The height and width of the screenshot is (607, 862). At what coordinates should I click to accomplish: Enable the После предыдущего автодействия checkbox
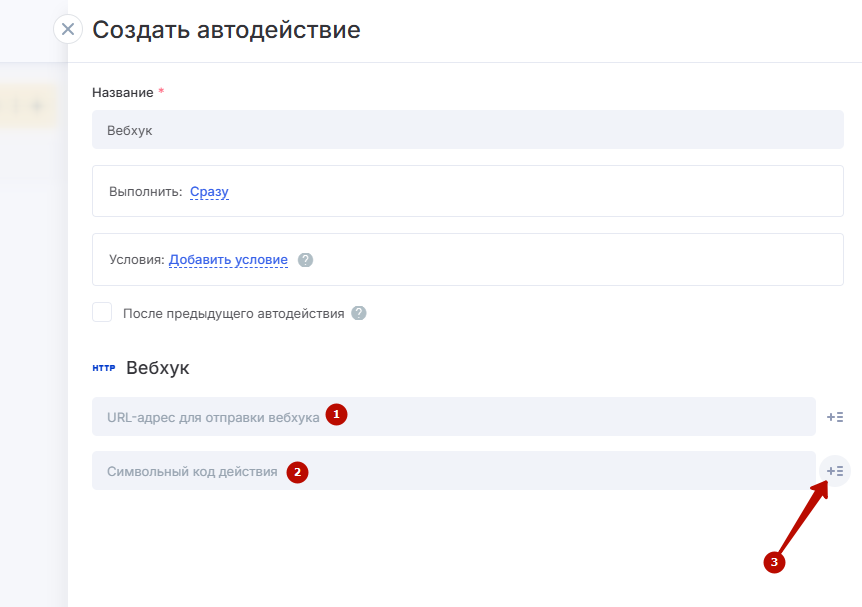tap(102, 313)
